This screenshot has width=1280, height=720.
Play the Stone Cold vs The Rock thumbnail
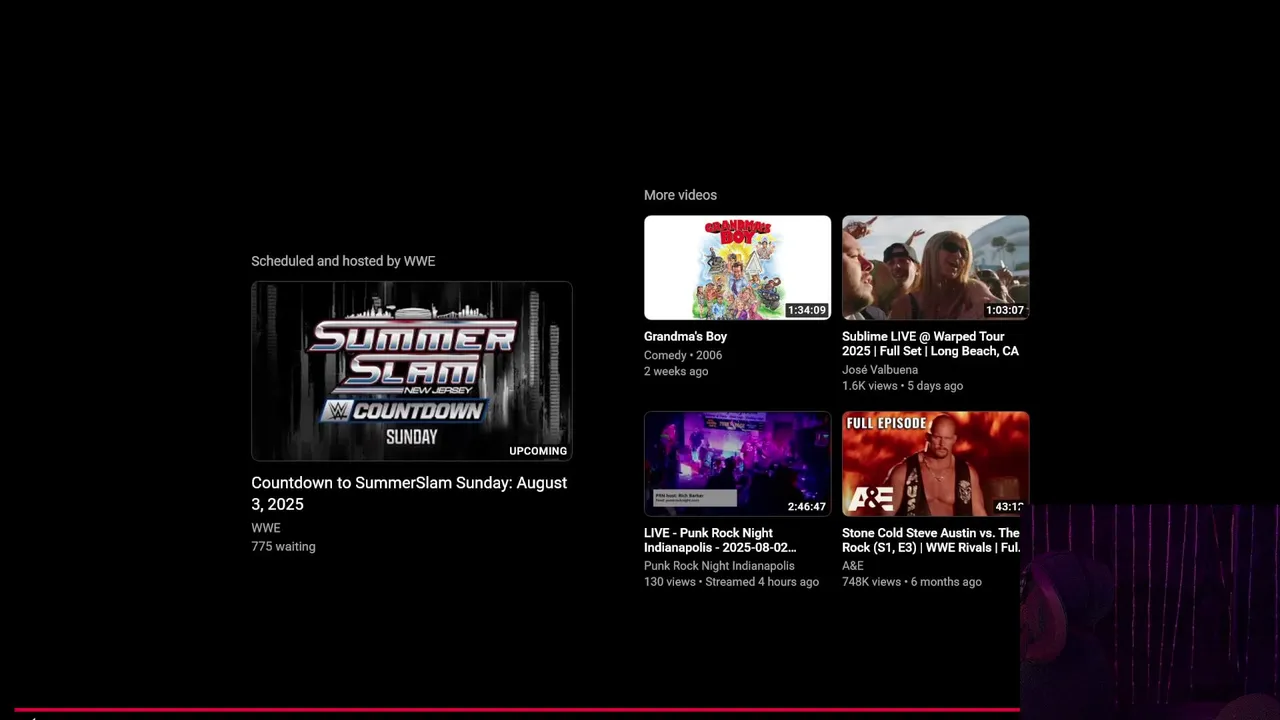tap(935, 464)
